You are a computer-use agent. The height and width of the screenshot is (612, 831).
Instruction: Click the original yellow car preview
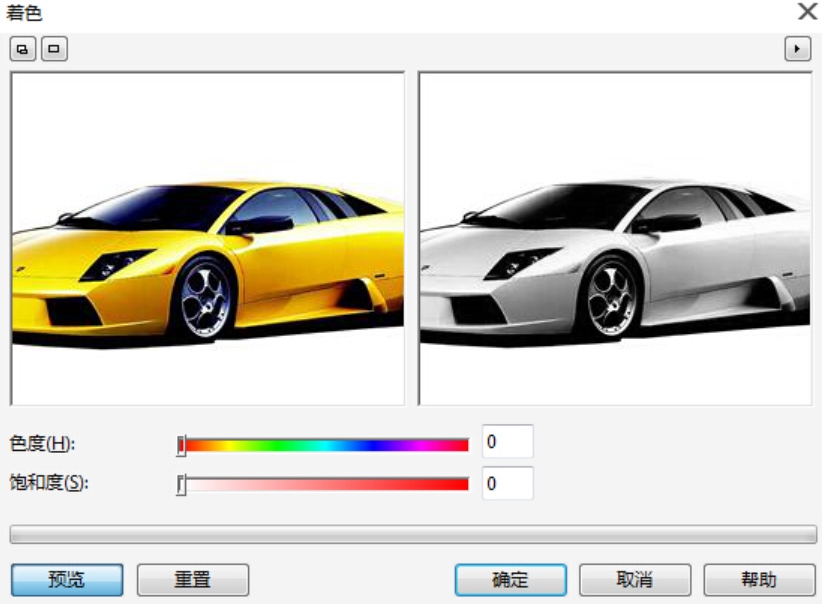pos(208,239)
